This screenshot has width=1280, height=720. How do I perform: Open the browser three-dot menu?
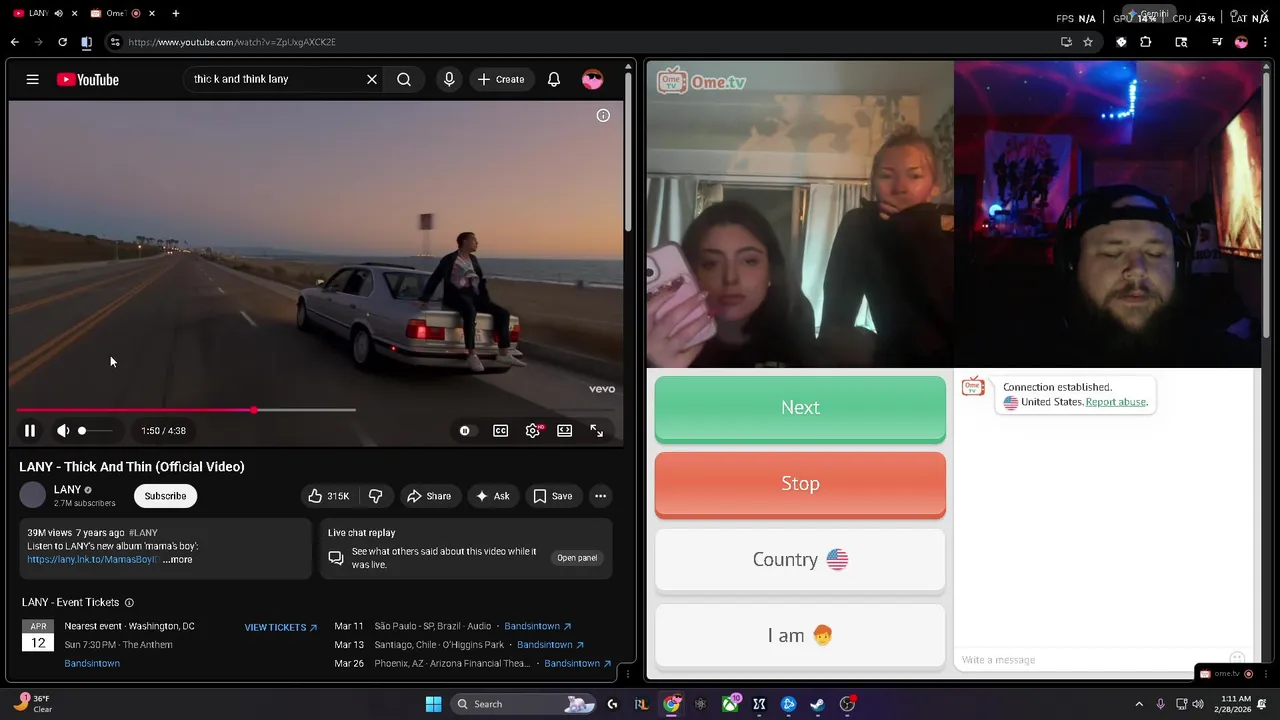[1263, 42]
